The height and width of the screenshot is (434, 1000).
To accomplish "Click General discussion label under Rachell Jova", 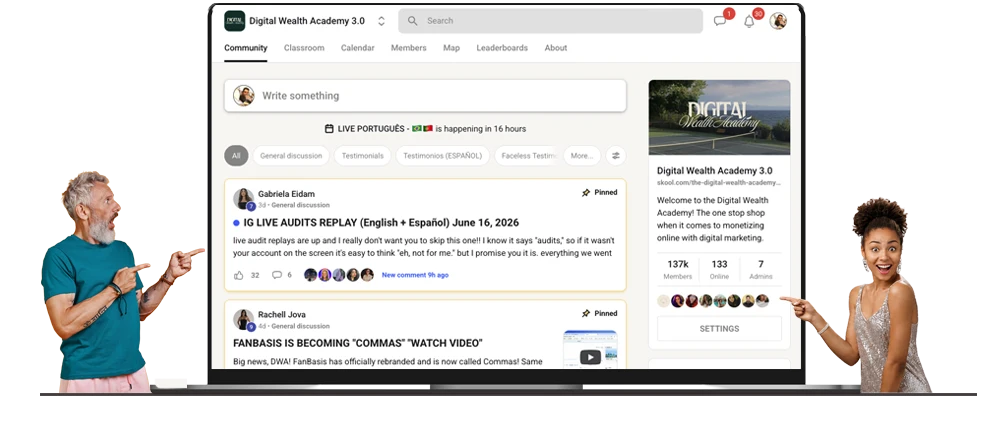I will click(300, 326).
